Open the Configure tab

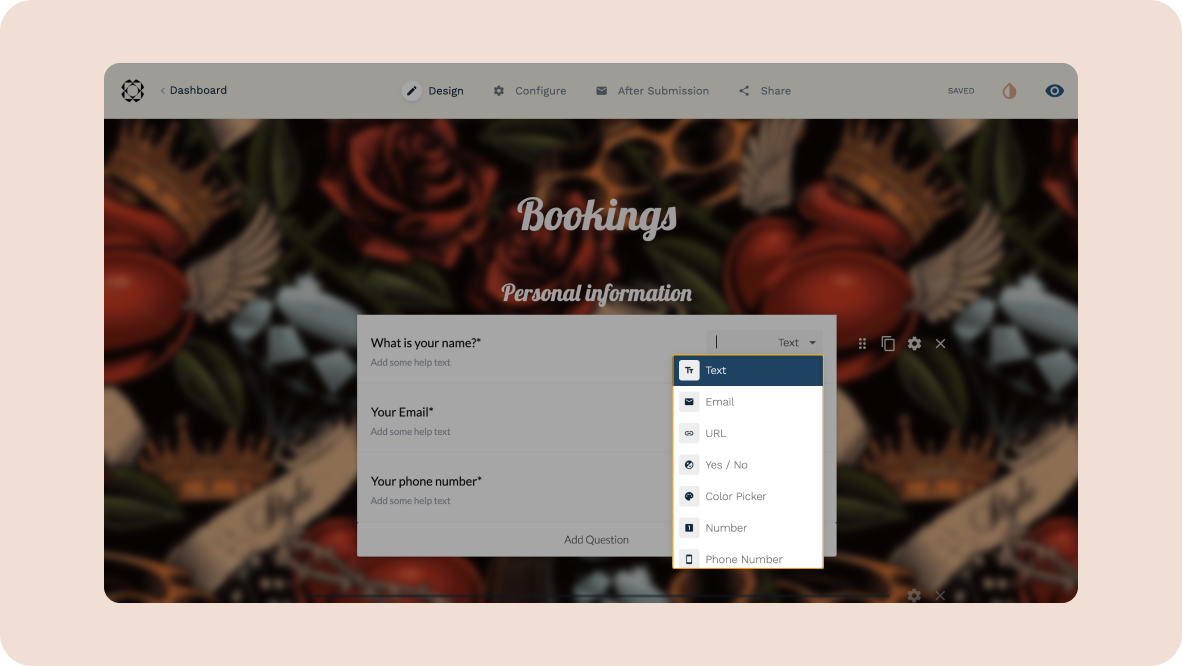click(x=530, y=91)
